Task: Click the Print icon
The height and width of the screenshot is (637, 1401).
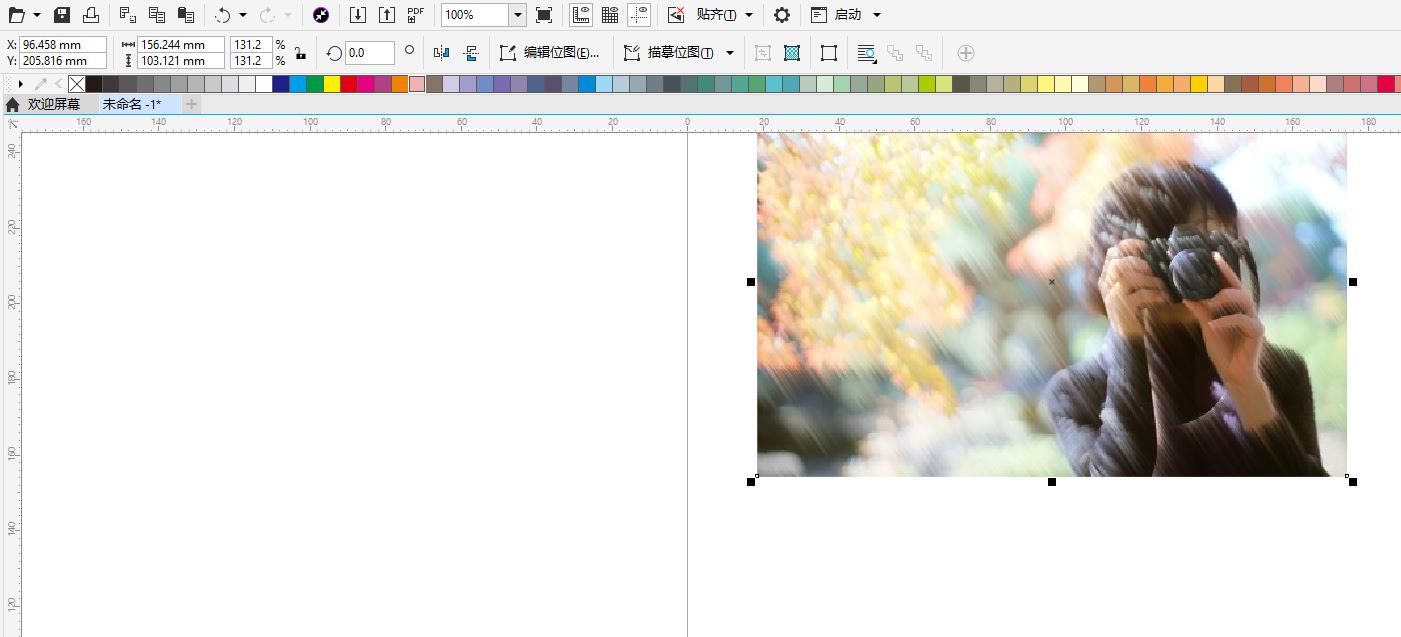Action: (x=91, y=15)
